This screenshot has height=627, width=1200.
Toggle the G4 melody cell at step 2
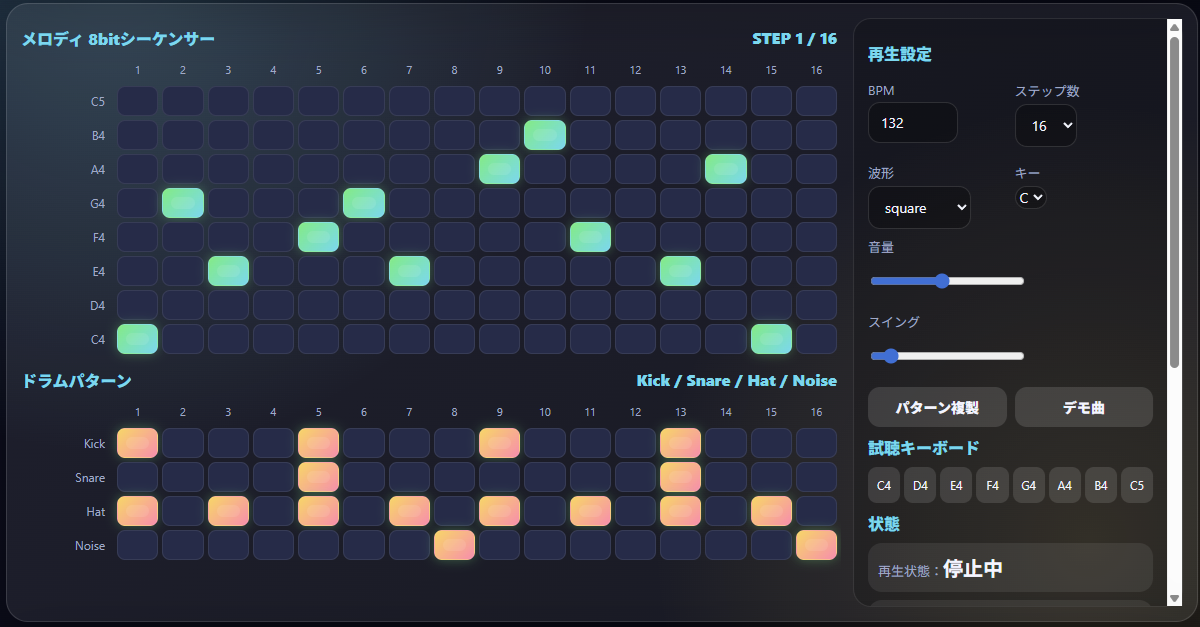click(x=183, y=203)
